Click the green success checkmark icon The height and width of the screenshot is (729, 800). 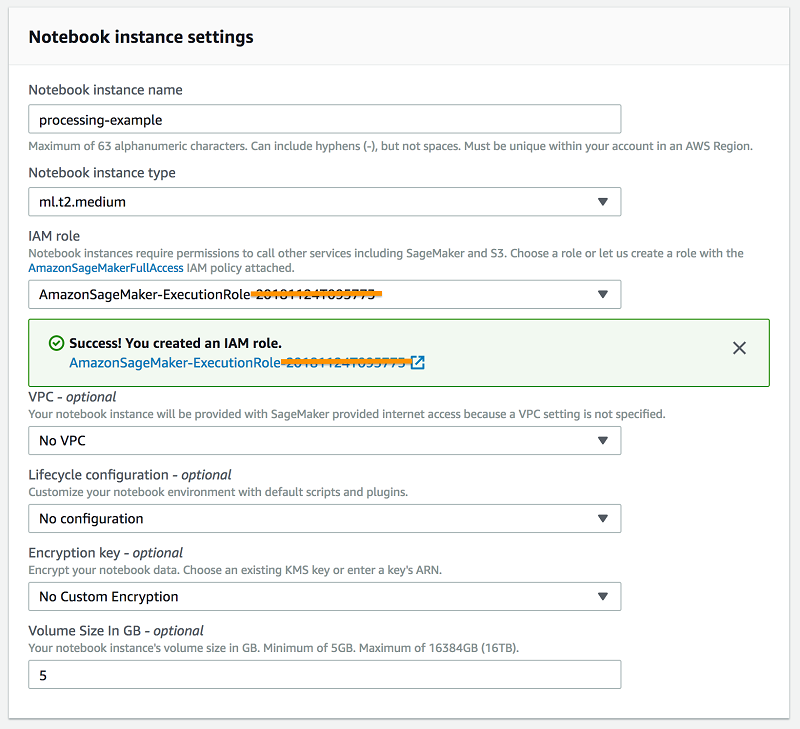(56, 343)
